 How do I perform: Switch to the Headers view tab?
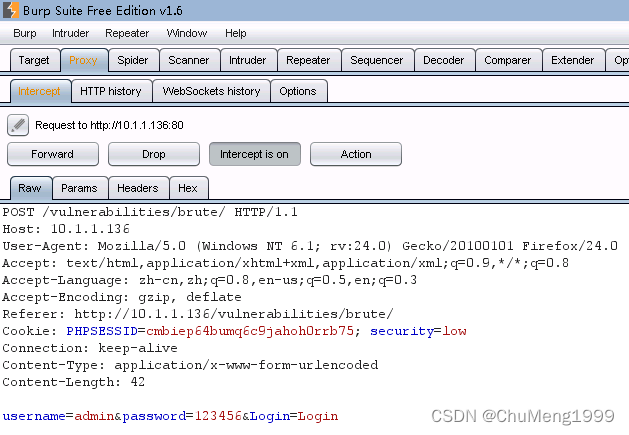138,188
